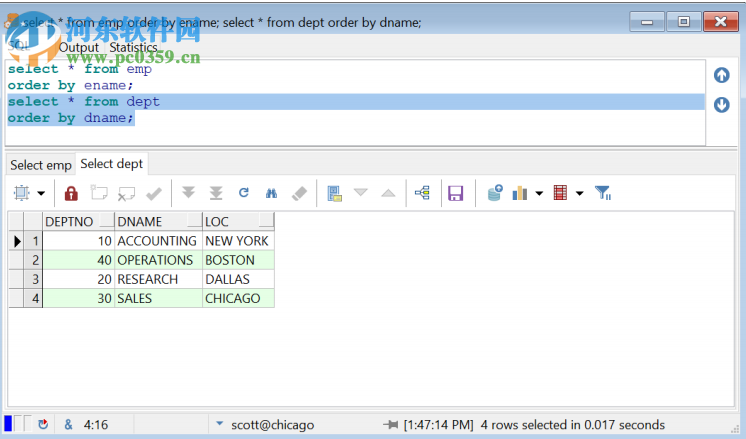Switch to single record view icon
Screen dimensions: 746x439
click(334, 193)
